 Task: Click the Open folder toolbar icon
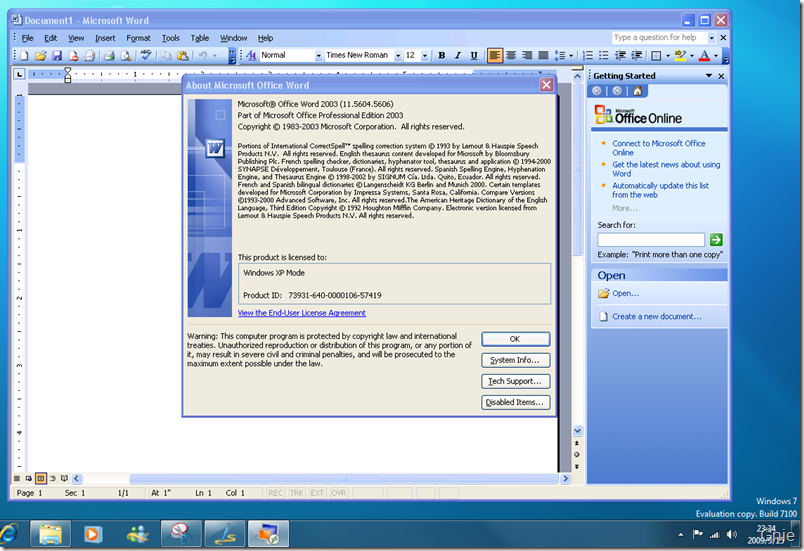[41, 56]
